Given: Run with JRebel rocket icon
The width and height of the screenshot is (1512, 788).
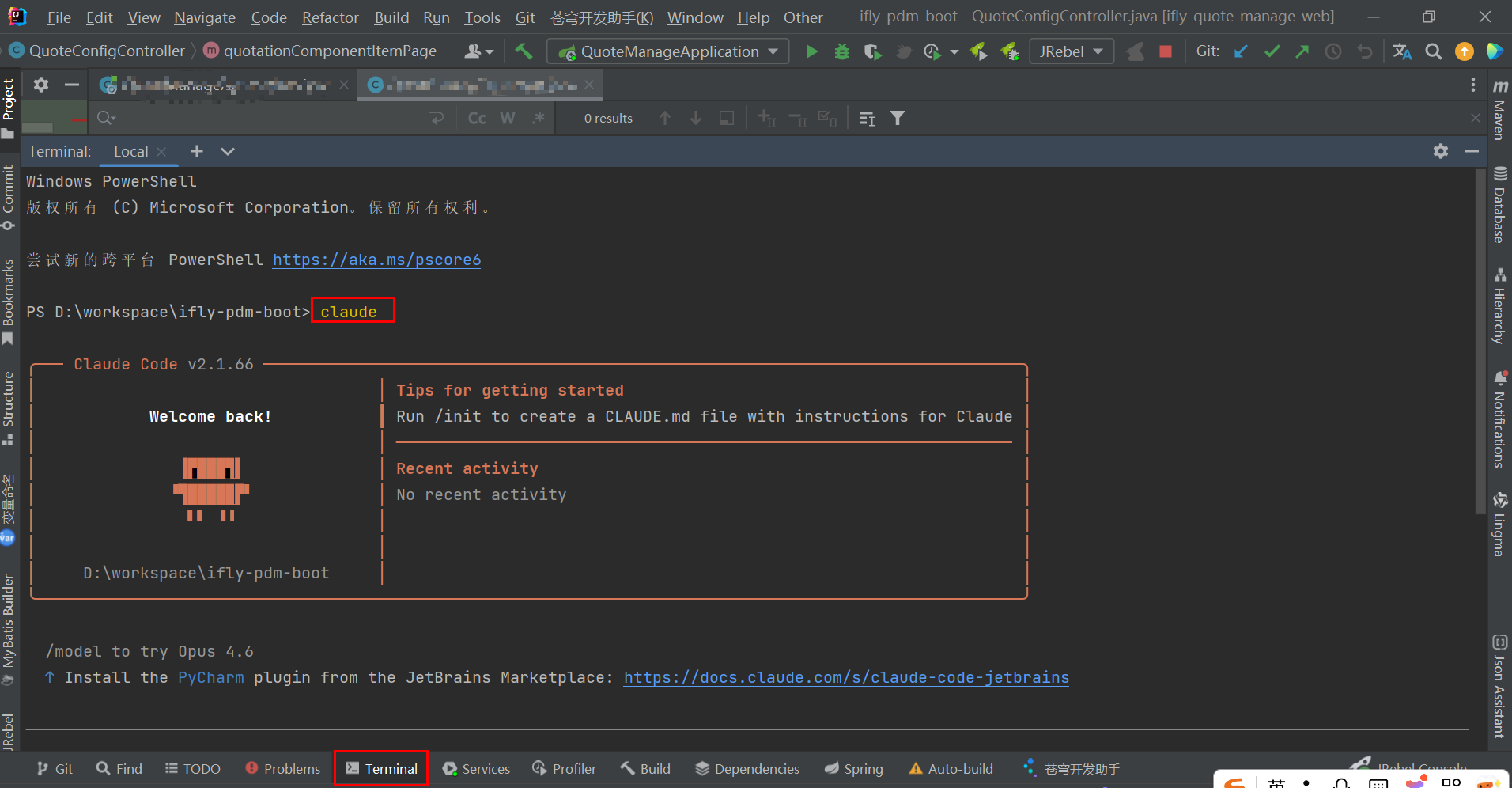Looking at the screenshot, I should pos(979,51).
